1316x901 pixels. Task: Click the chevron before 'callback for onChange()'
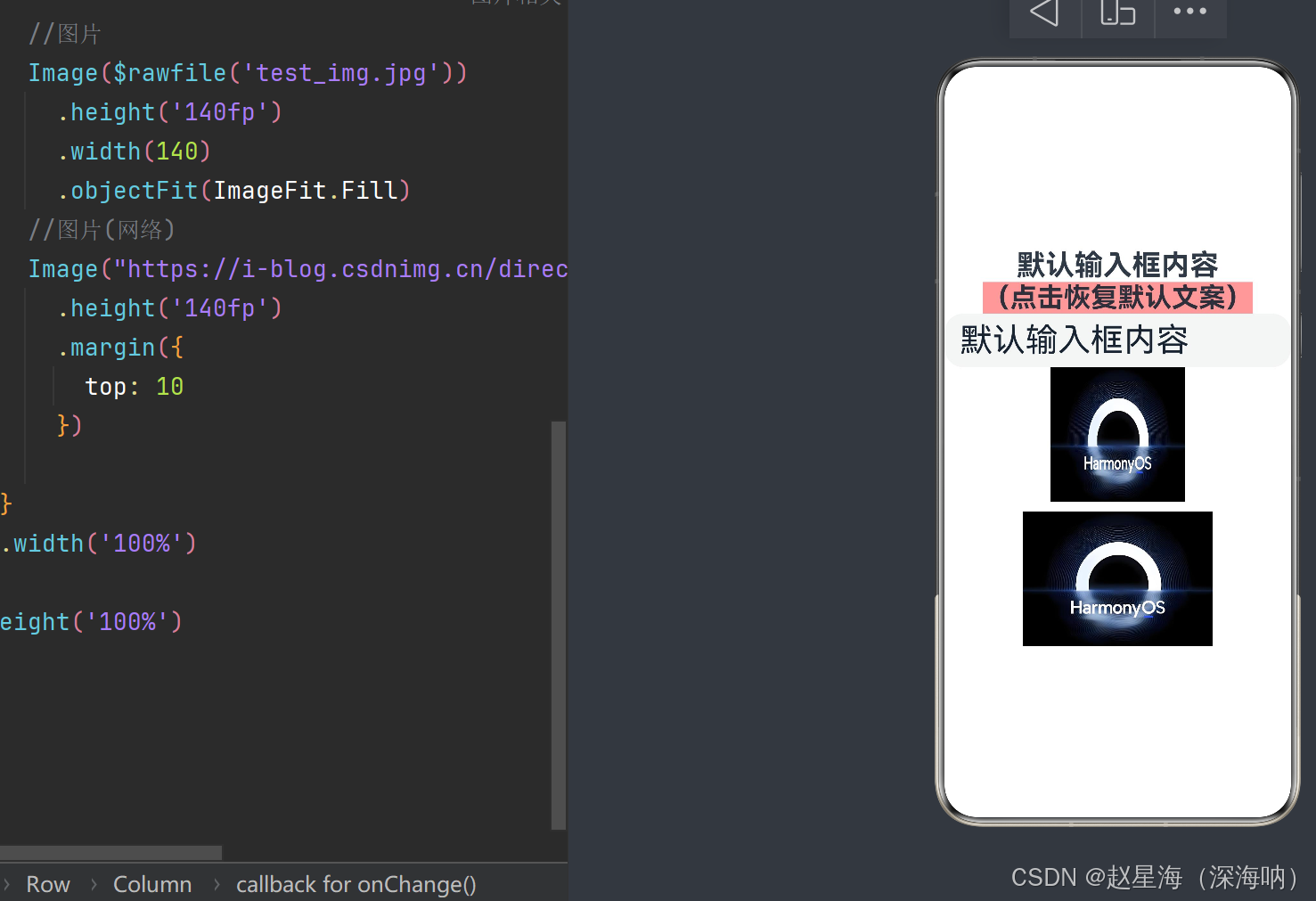point(216,885)
